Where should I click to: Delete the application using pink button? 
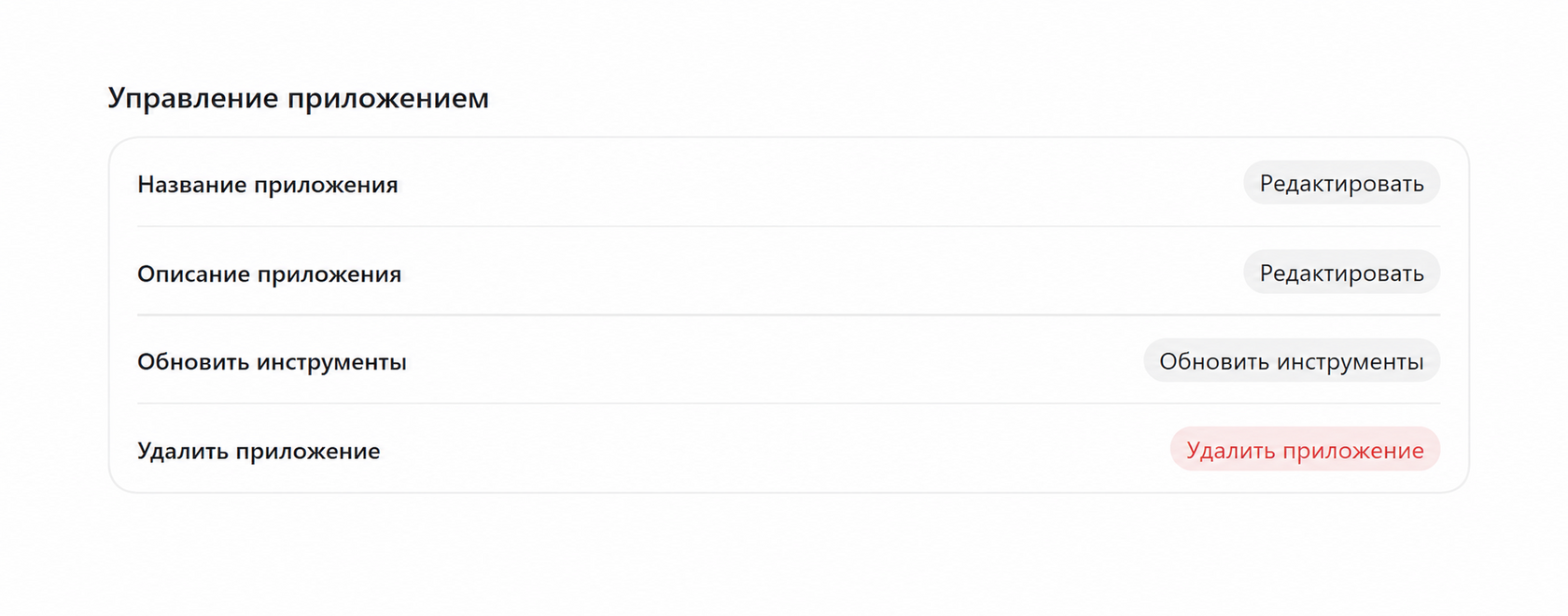(1305, 450)
